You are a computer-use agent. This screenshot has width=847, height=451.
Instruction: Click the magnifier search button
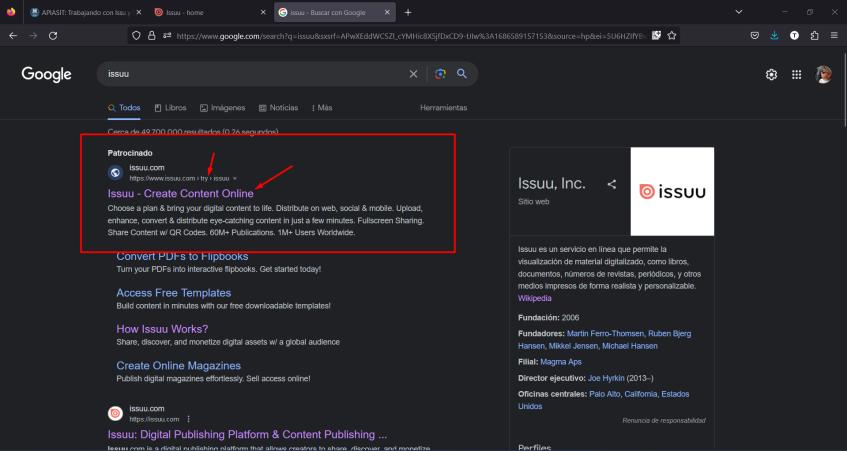tap(462, 73)
